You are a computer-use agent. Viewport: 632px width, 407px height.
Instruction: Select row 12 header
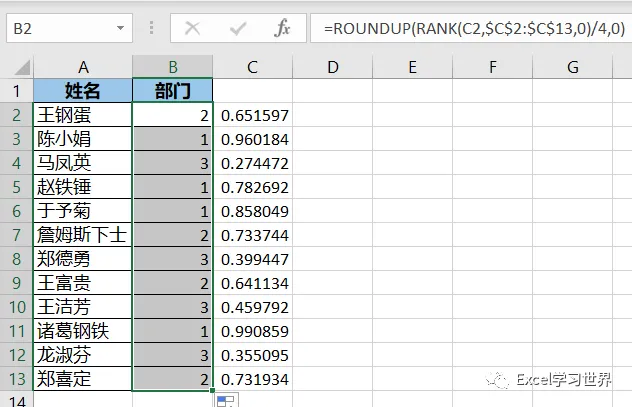17,355
